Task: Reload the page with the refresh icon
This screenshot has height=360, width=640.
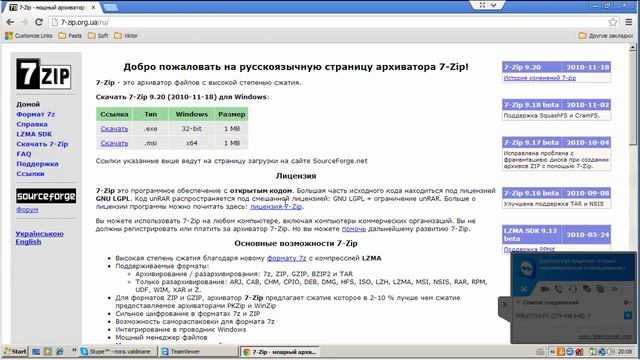Action: 39,22
